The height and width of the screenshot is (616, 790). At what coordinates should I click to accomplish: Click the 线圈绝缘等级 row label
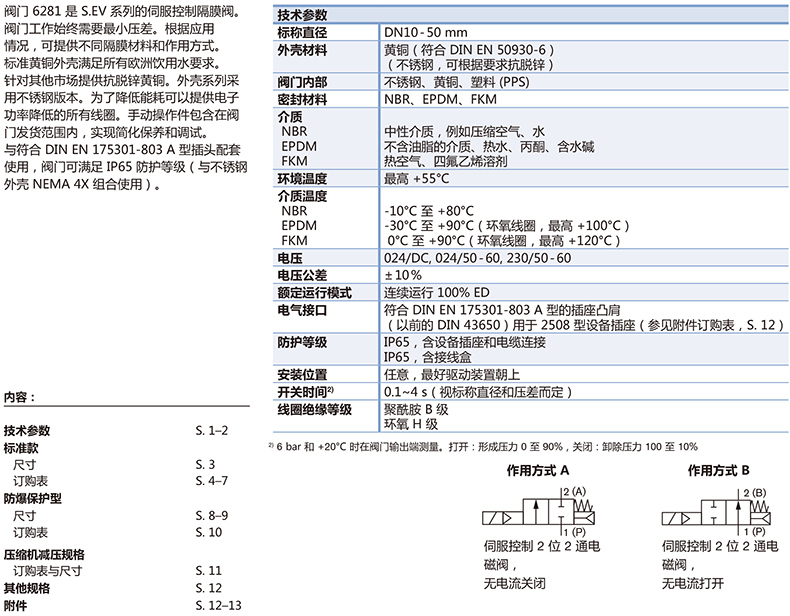point(314,409)
